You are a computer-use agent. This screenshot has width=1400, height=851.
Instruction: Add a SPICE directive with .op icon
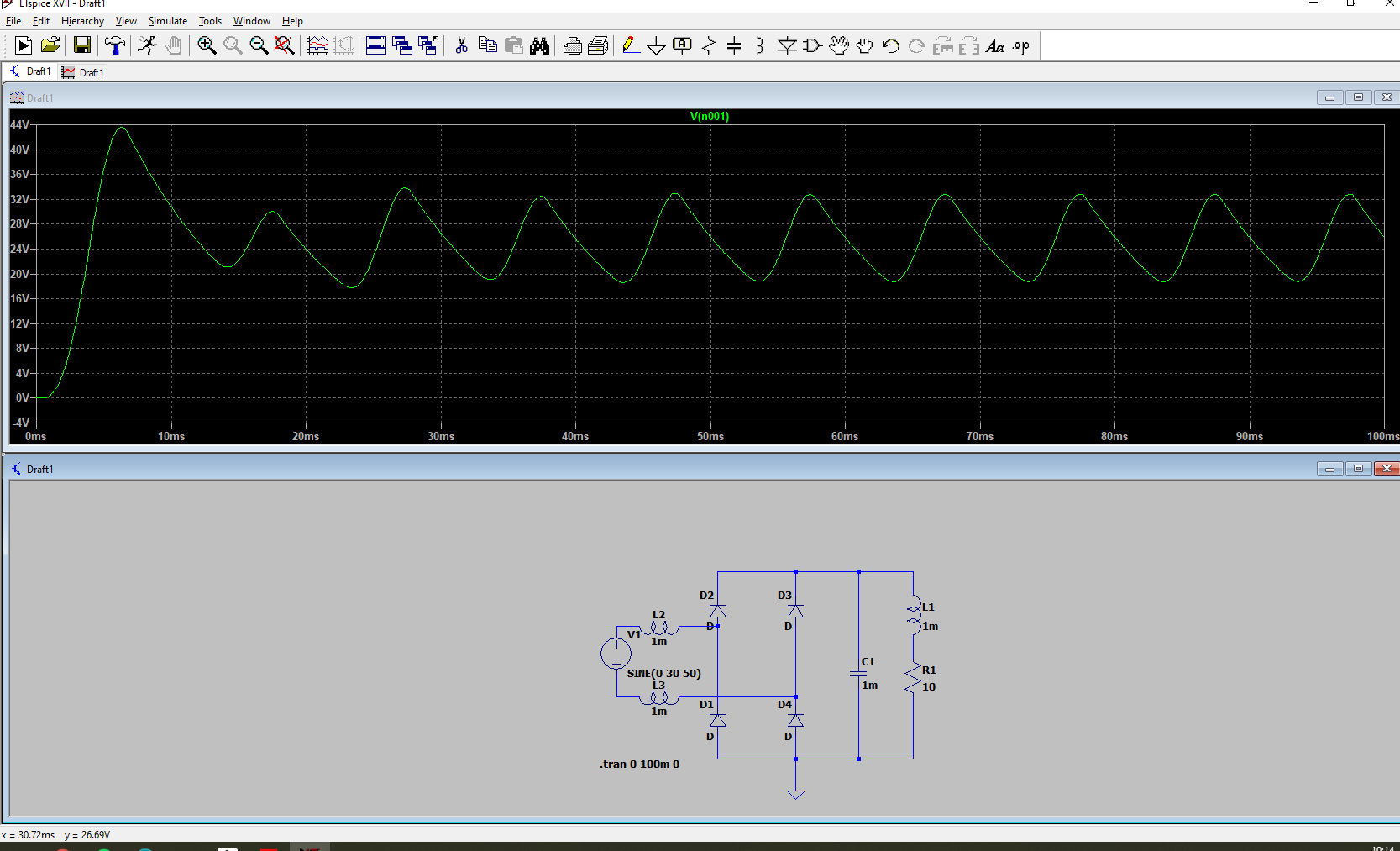1021,46
